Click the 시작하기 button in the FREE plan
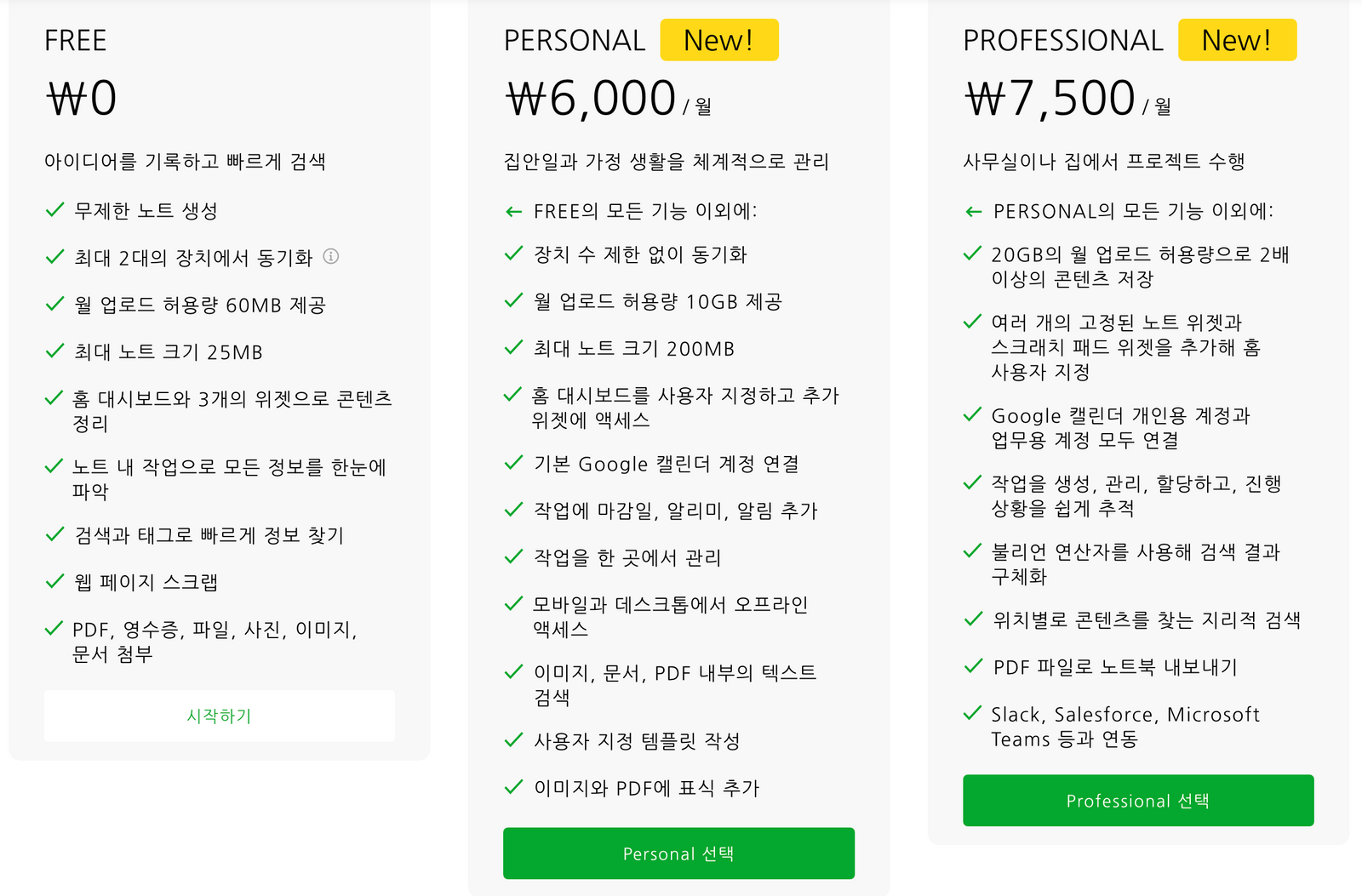Image resolution: width=1362 pixels, height=896 pixels. tap(219, 716)
